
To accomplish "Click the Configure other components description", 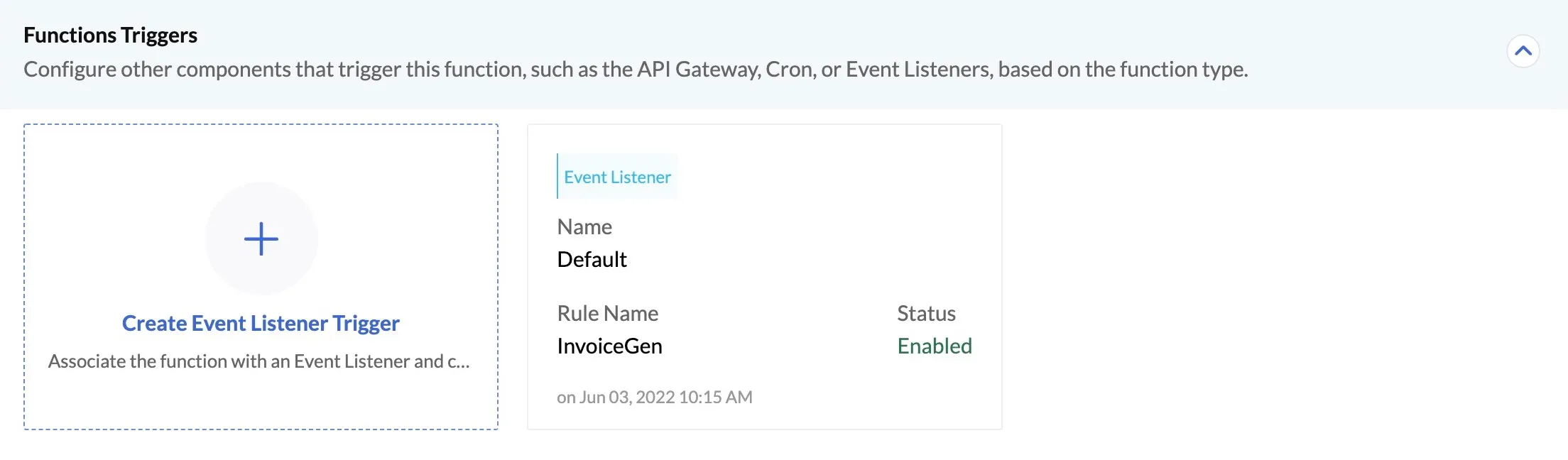I will tap(636, 69).
